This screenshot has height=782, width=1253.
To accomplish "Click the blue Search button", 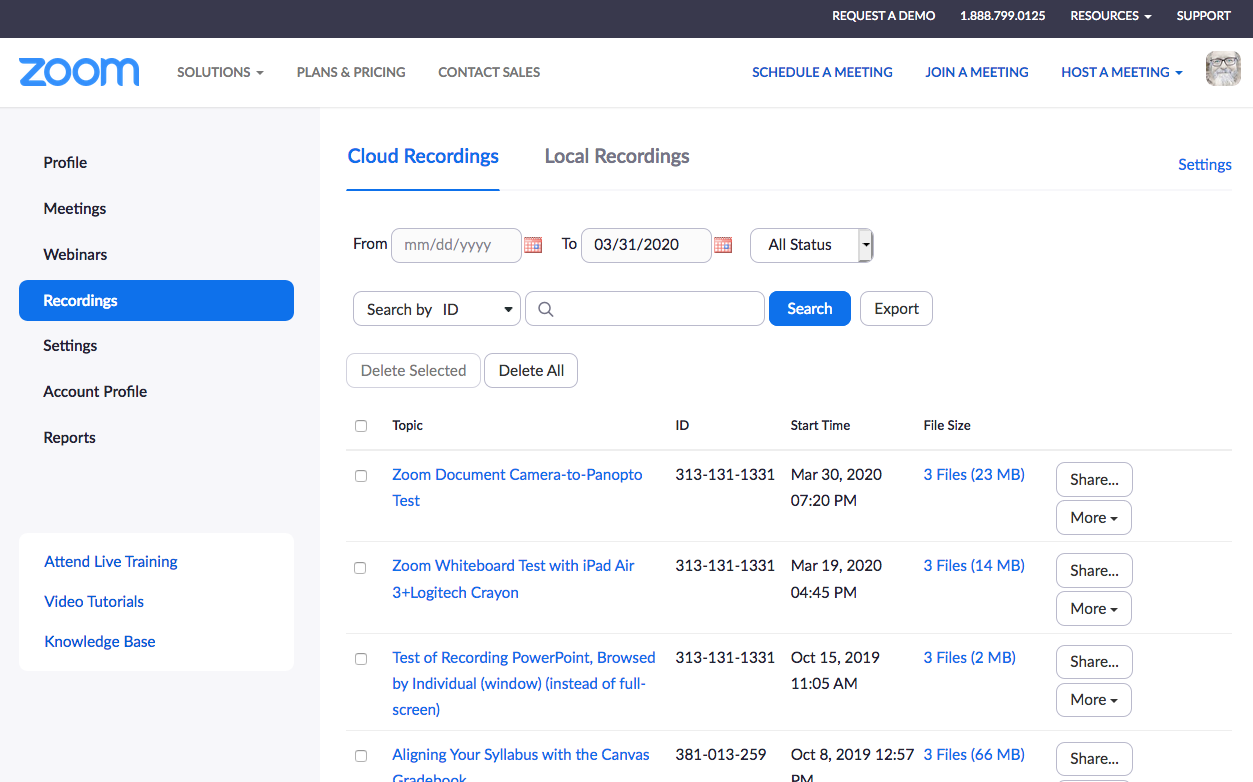I will [809, 309].
